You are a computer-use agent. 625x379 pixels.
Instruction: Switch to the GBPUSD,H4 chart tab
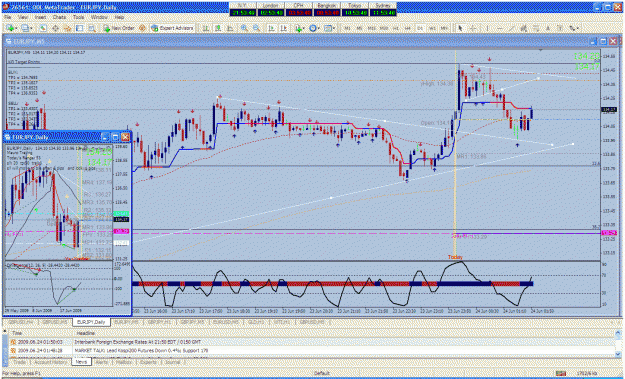click(22, 322)
